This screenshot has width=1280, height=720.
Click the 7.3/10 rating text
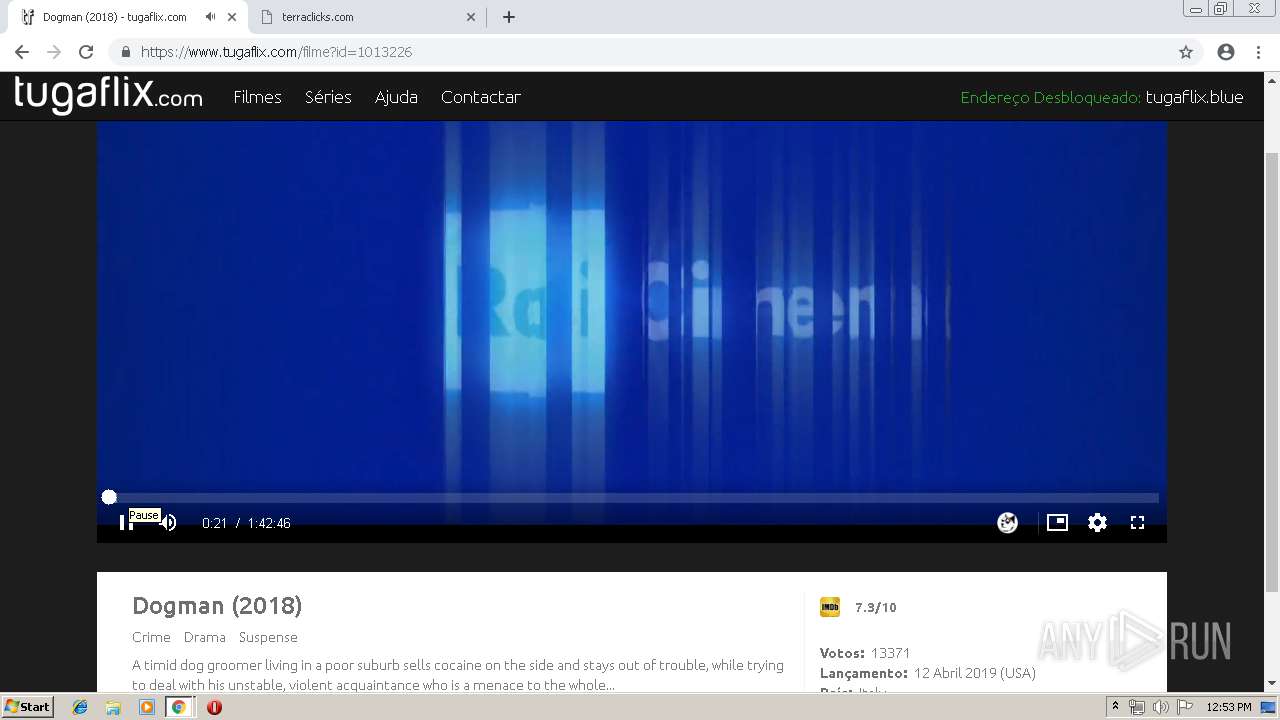(875, 607)
